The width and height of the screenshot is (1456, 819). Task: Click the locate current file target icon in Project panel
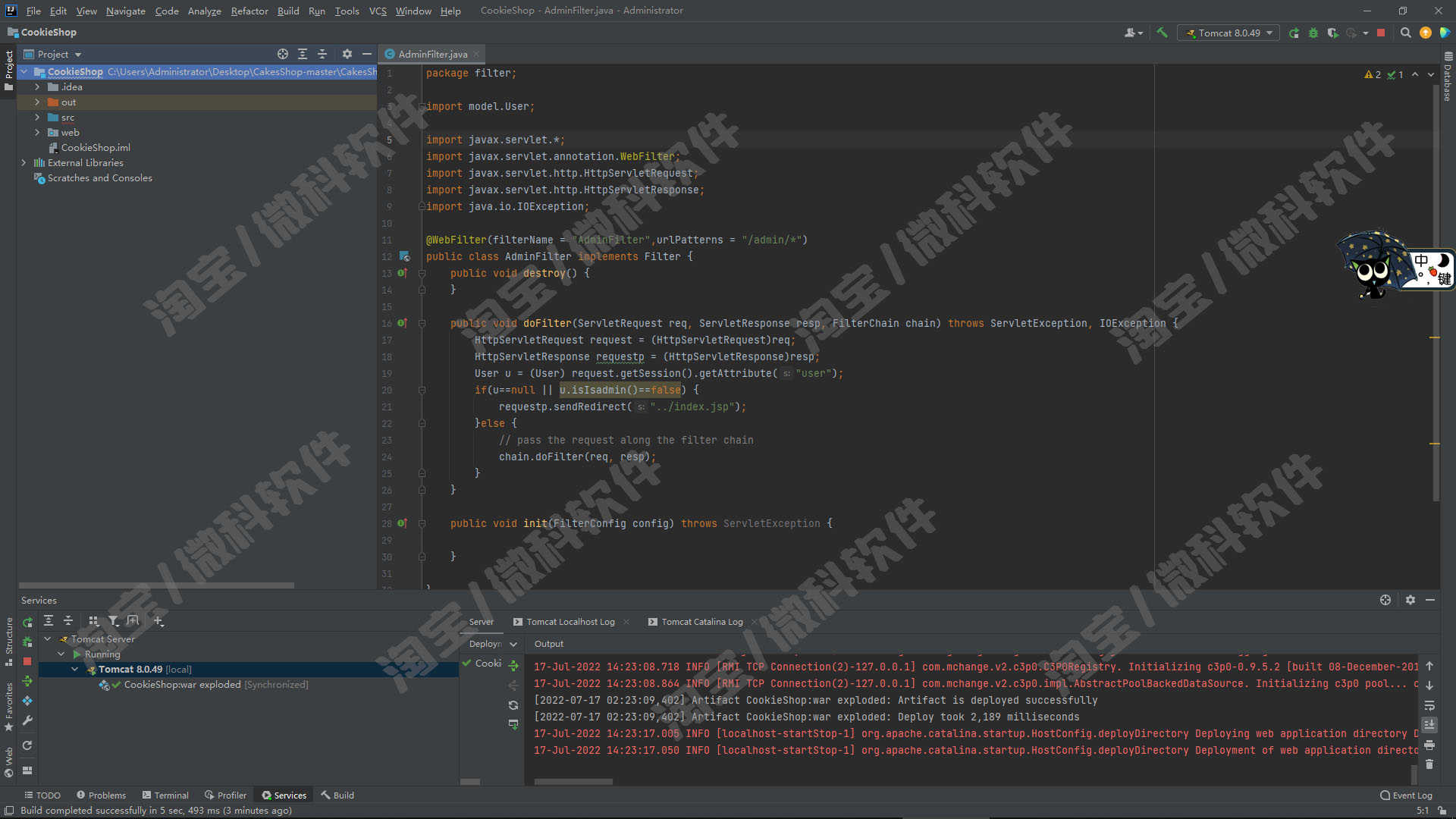pyautogui.click(x=283, y=54)
